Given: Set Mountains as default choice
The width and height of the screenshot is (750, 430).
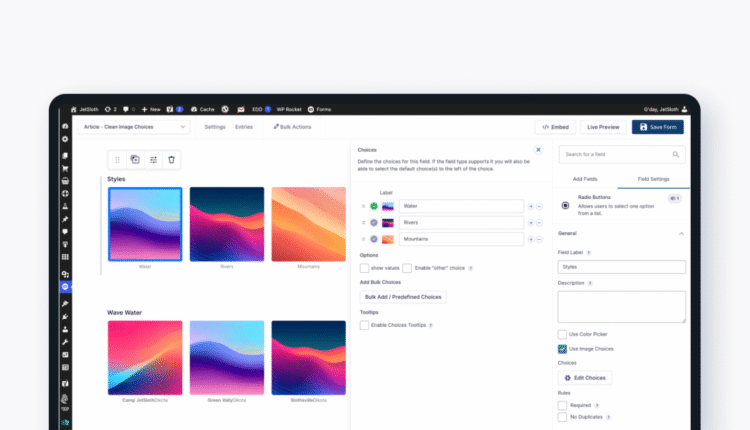Looking at the screenshot, I should [374, 239].
